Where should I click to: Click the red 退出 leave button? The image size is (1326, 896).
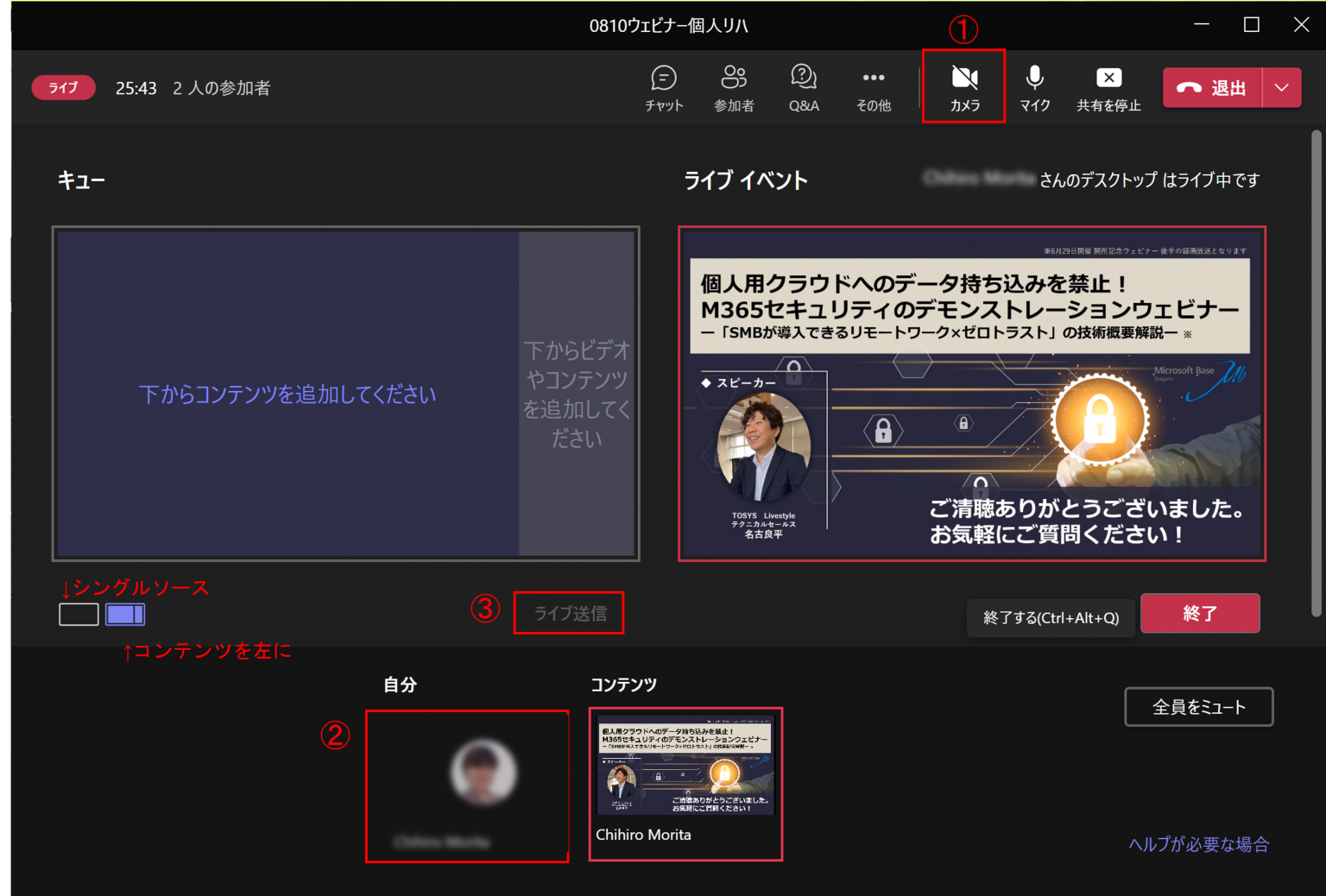pyautogui.click(x=1213, y=88)
